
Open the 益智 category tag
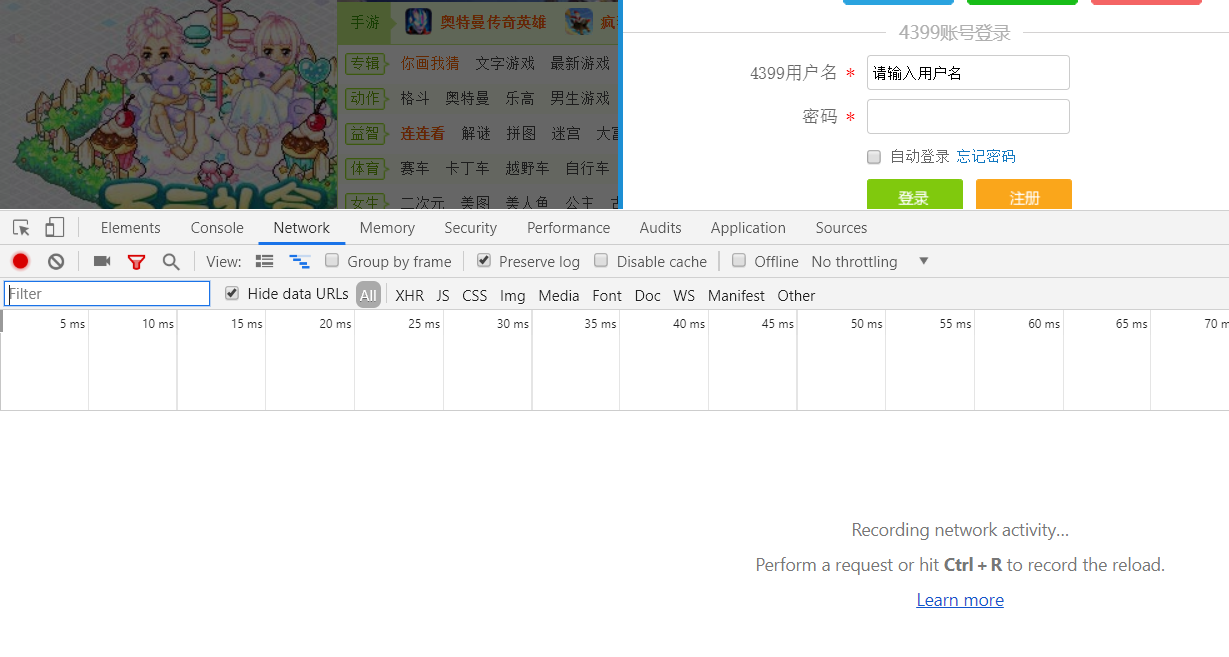click(365, 134)
